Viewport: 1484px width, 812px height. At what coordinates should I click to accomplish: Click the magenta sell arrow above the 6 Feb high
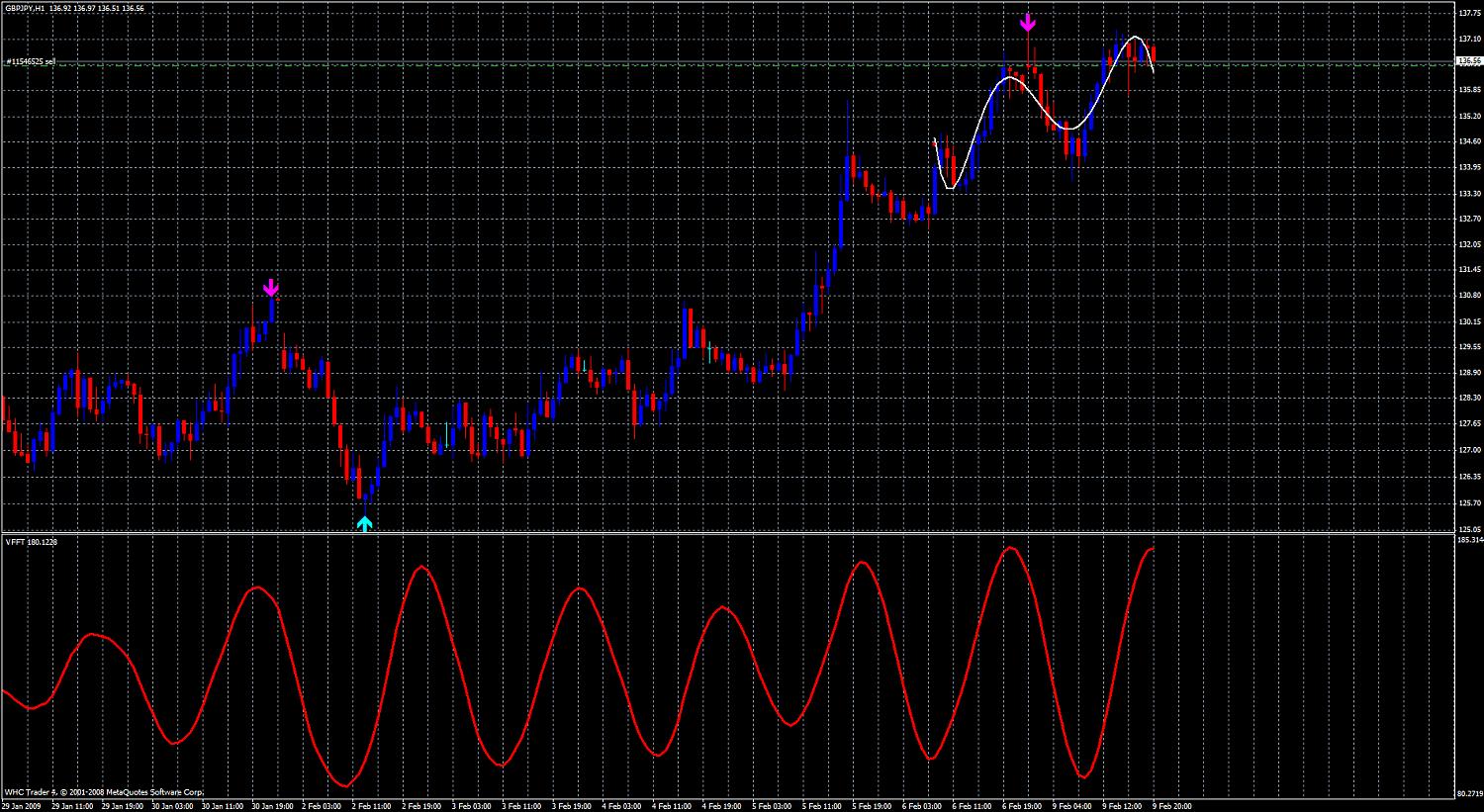(x=1029, y=23)
